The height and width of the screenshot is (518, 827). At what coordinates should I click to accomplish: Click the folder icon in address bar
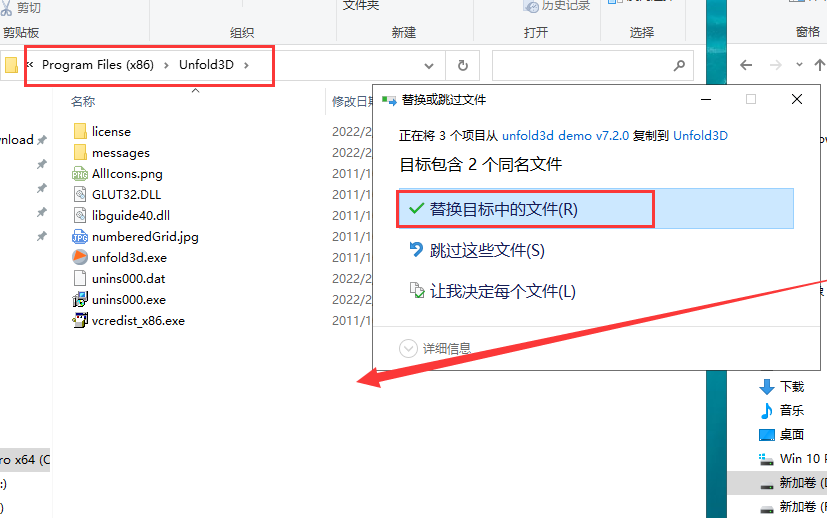pos(11,65)
